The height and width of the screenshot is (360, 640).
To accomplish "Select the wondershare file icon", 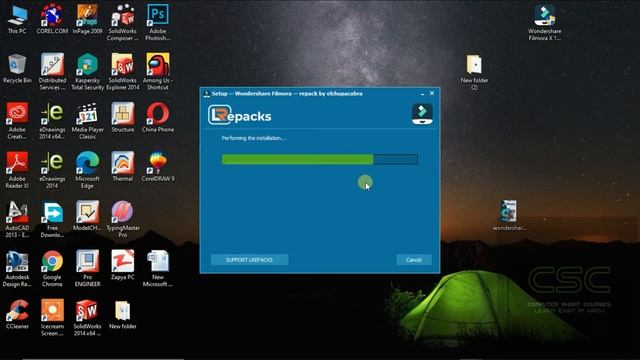I will click(509, 216).
